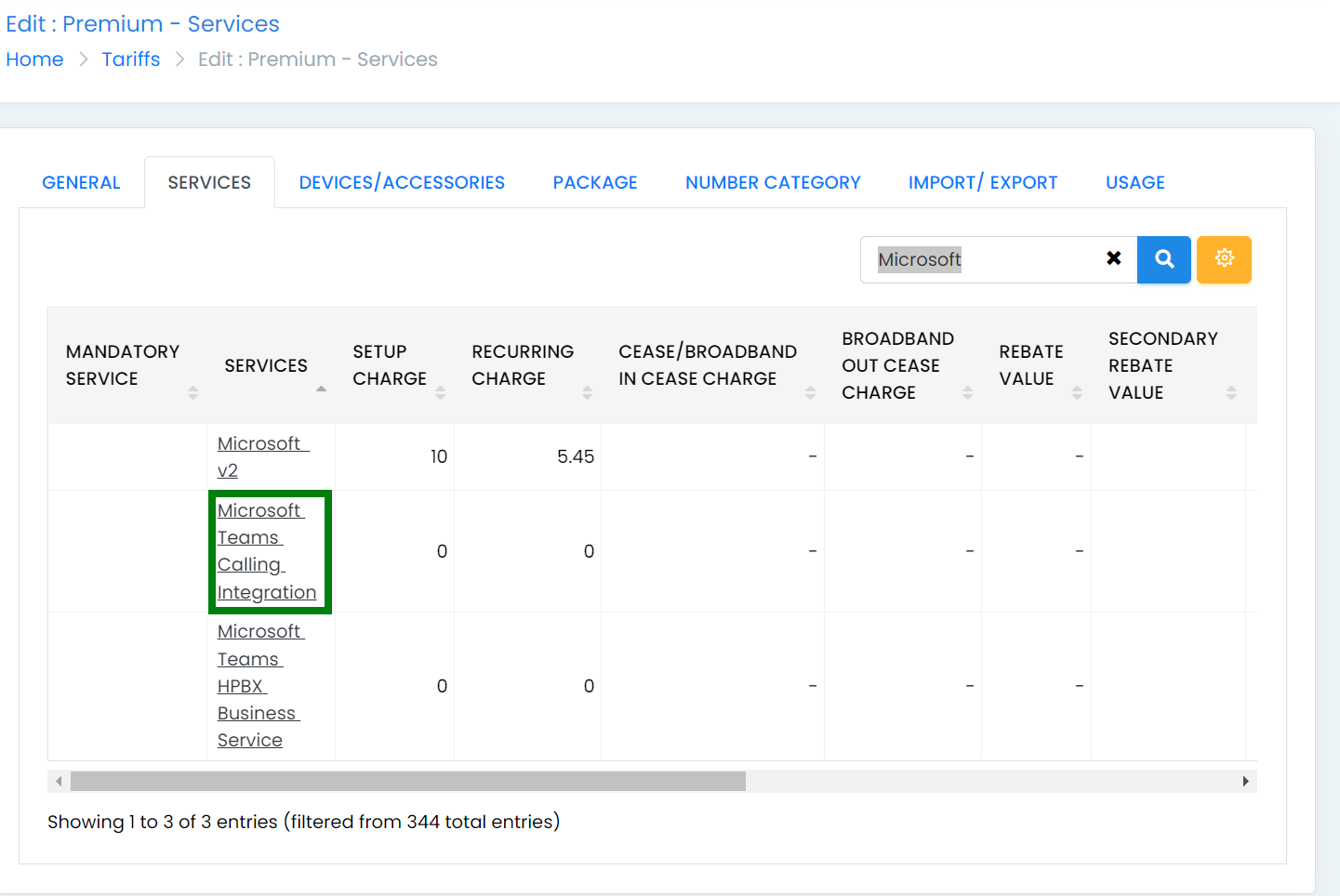Click the Showing 1 to 3 entries text
1340x896 pixels.
[x=303, y=822]
